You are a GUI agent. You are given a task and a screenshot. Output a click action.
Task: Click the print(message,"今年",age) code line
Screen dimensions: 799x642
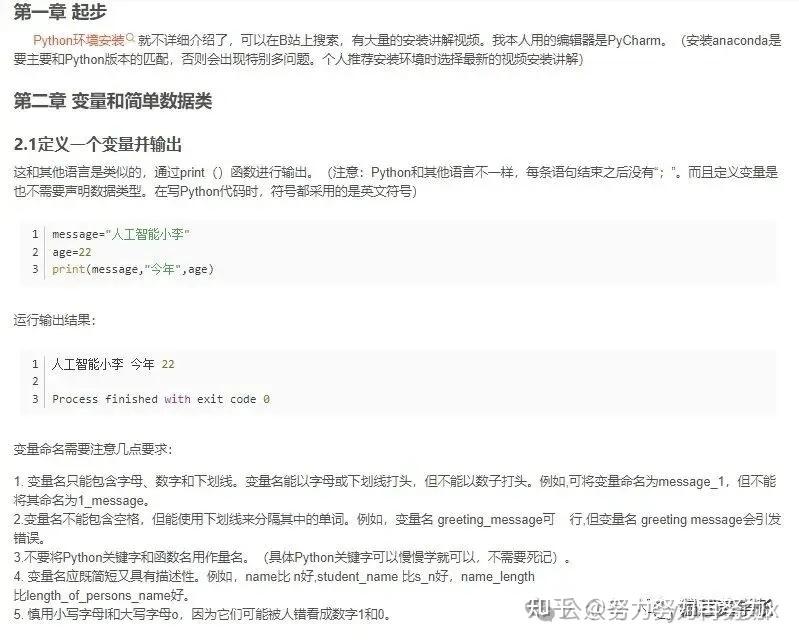pyautogui.click(x=133, y=269)
